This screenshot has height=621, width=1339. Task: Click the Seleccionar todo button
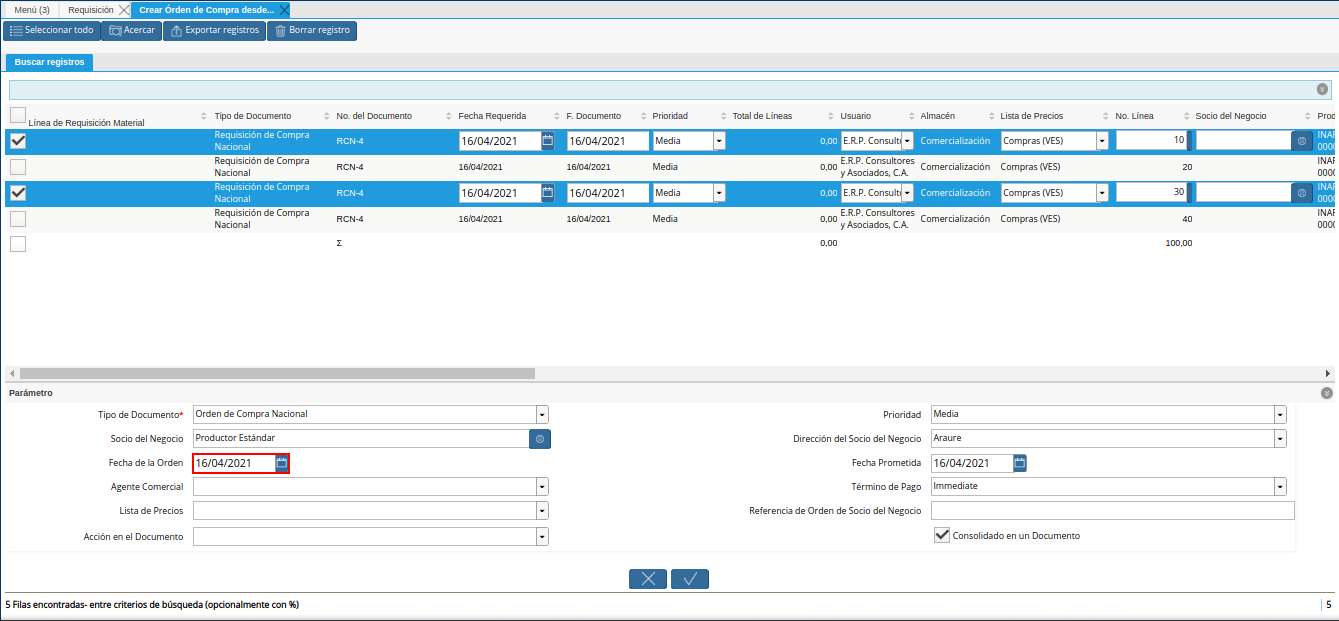point(51,31)
